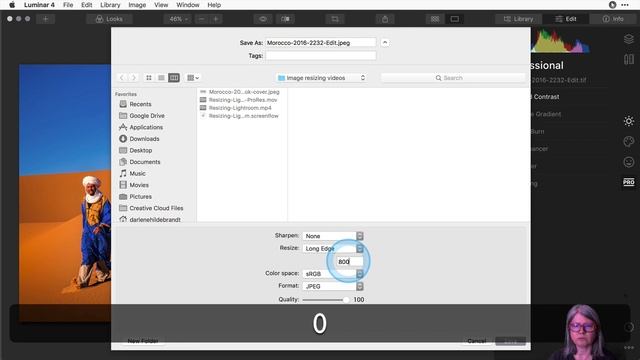Click the forward navigation arrow
The height and width of the screenshot is (360, 640).
coord(133,78)
